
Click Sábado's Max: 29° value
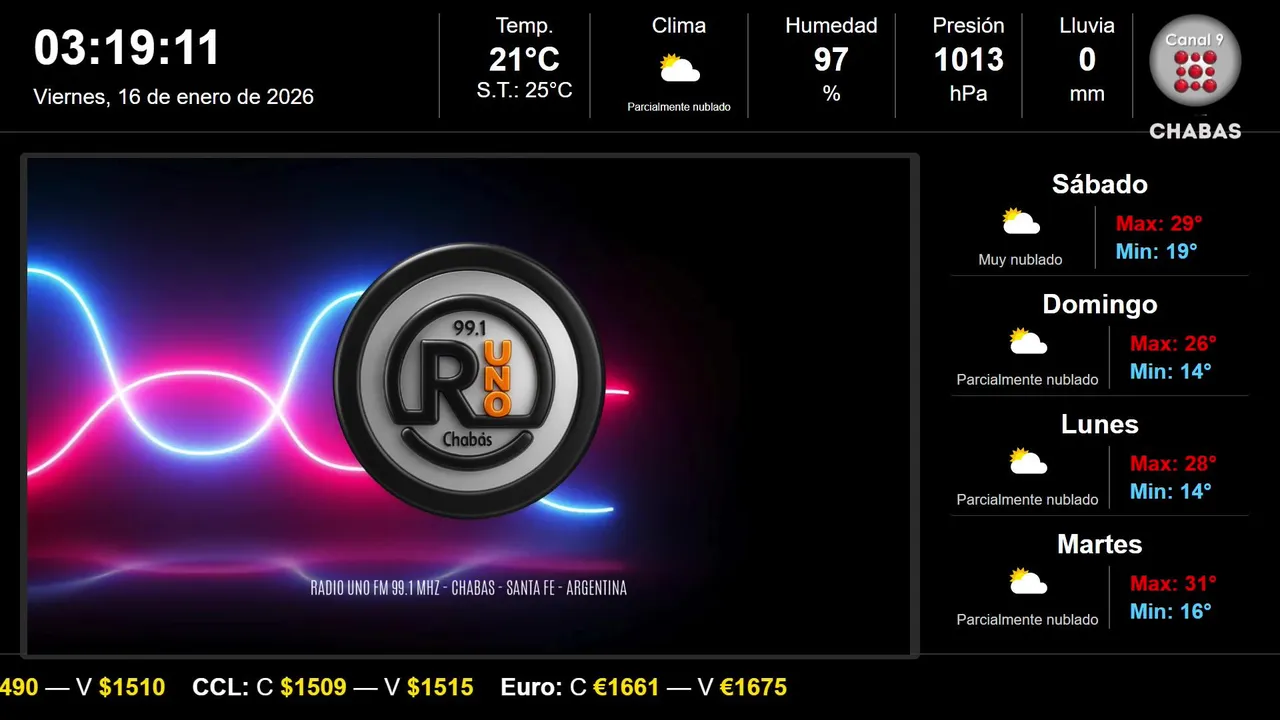click(1159, 223)
